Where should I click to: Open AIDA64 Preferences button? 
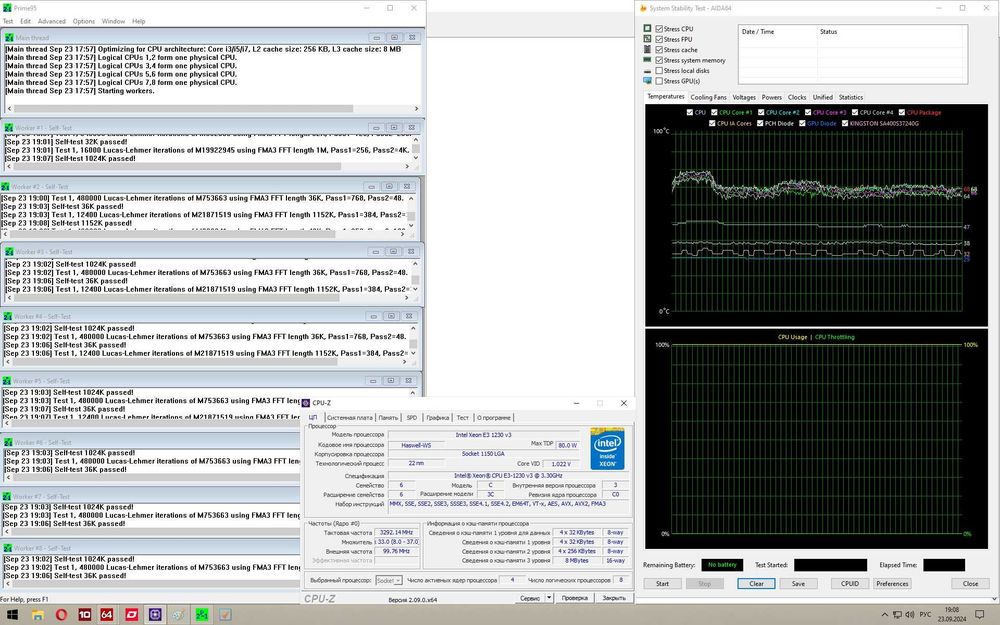pyautogui.click(x=892, y=584)
